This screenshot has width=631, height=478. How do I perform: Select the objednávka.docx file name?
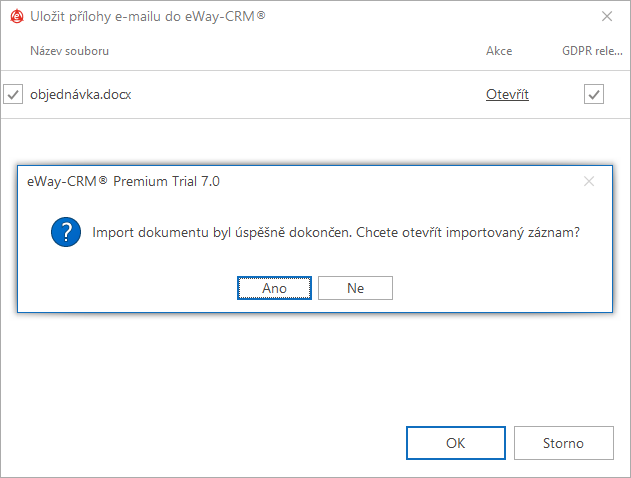(x=80, y=95)
